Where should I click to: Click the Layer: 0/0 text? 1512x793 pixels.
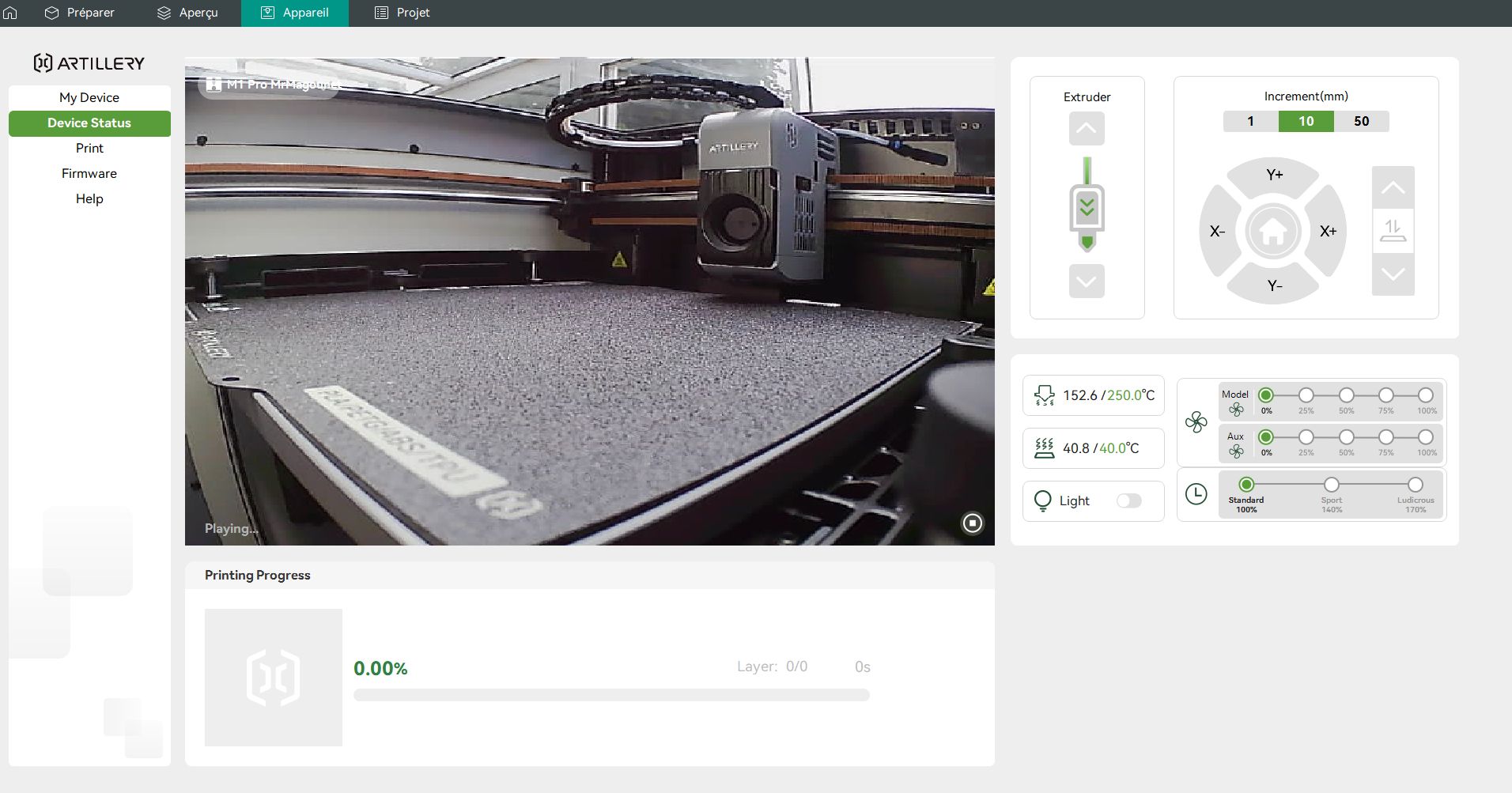pyautogui.click(x=773, y=666)
